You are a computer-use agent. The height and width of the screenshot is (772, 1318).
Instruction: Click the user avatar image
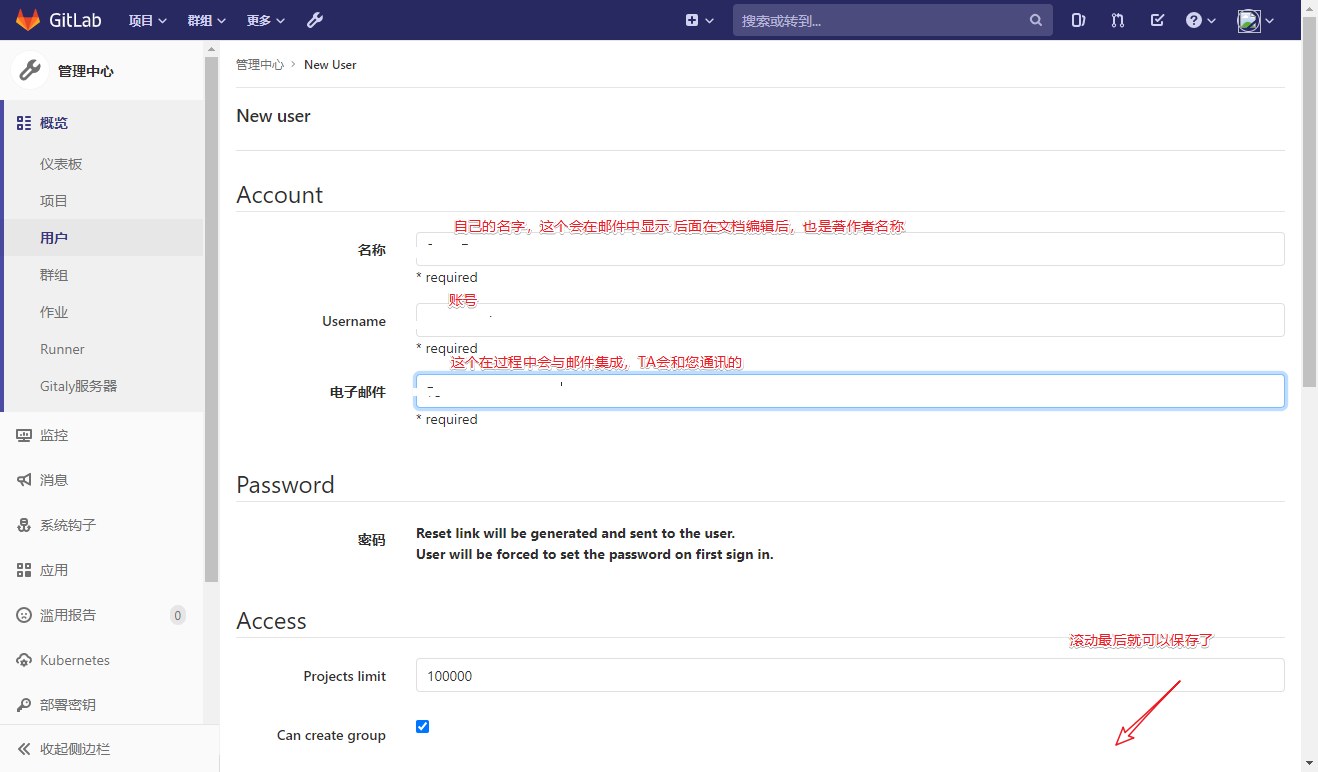(x=1249, y=20)
